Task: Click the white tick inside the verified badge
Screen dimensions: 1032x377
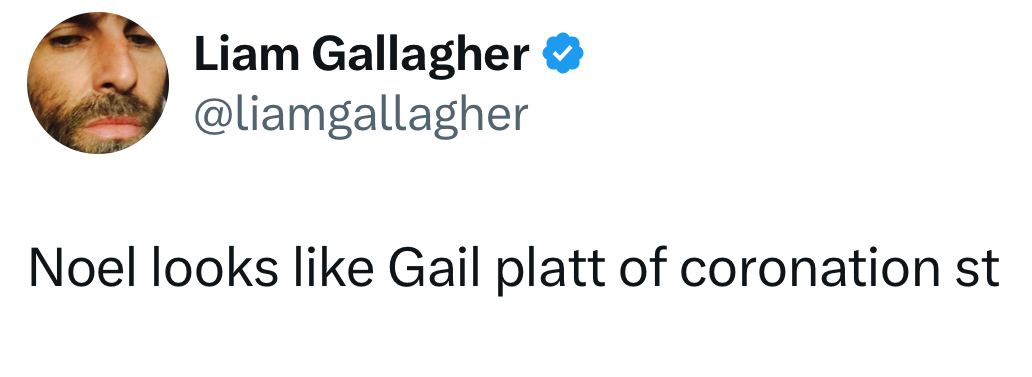Action: (563, 54)
